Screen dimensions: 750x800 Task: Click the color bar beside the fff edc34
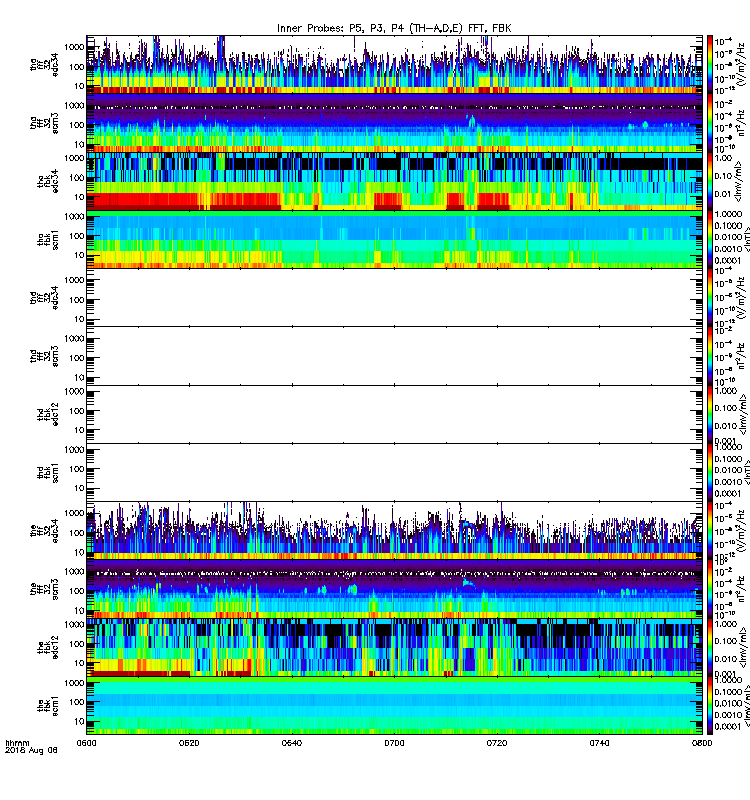coord(710,530)
